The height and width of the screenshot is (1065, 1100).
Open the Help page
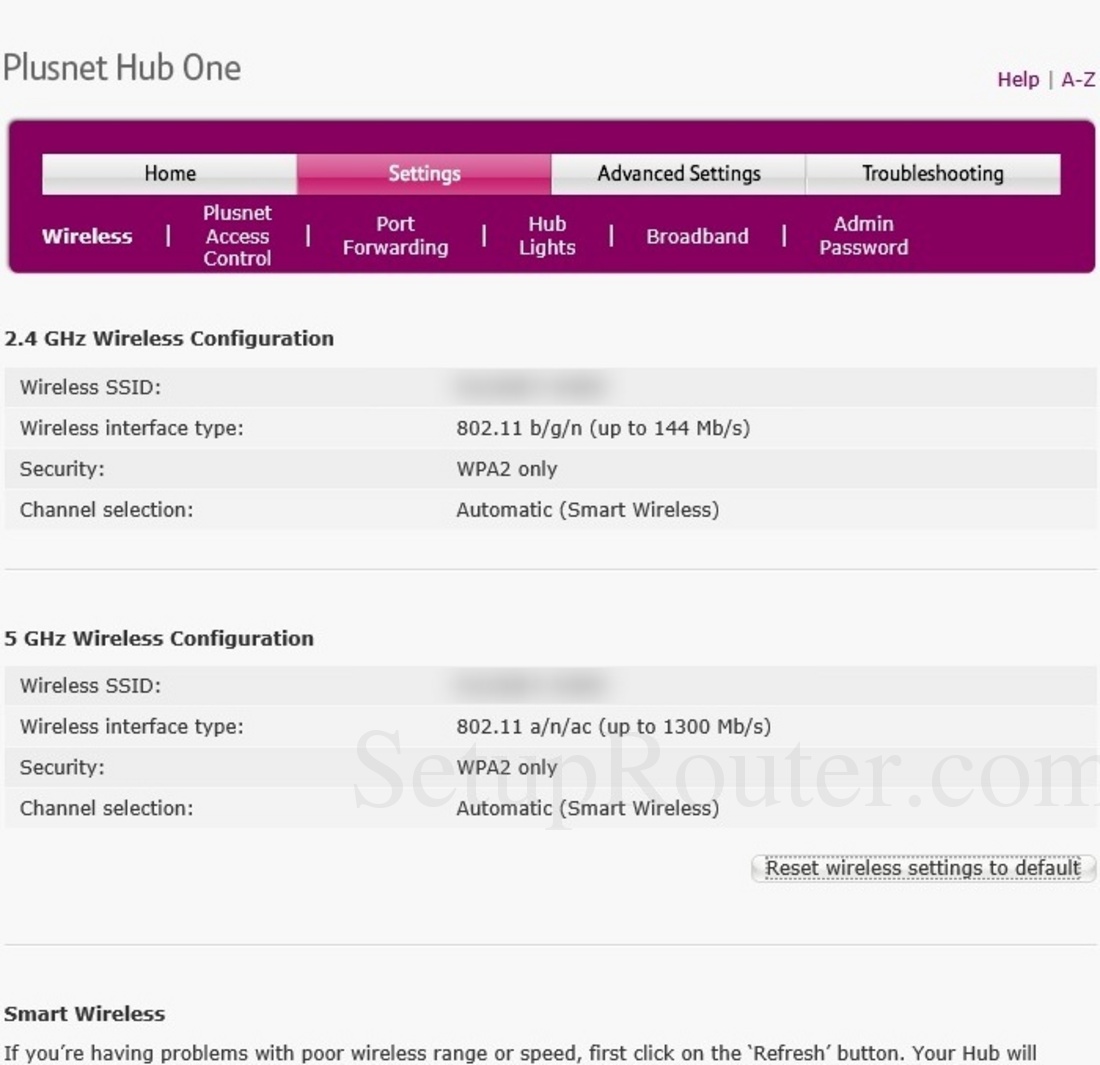[x=1018, y=79]
